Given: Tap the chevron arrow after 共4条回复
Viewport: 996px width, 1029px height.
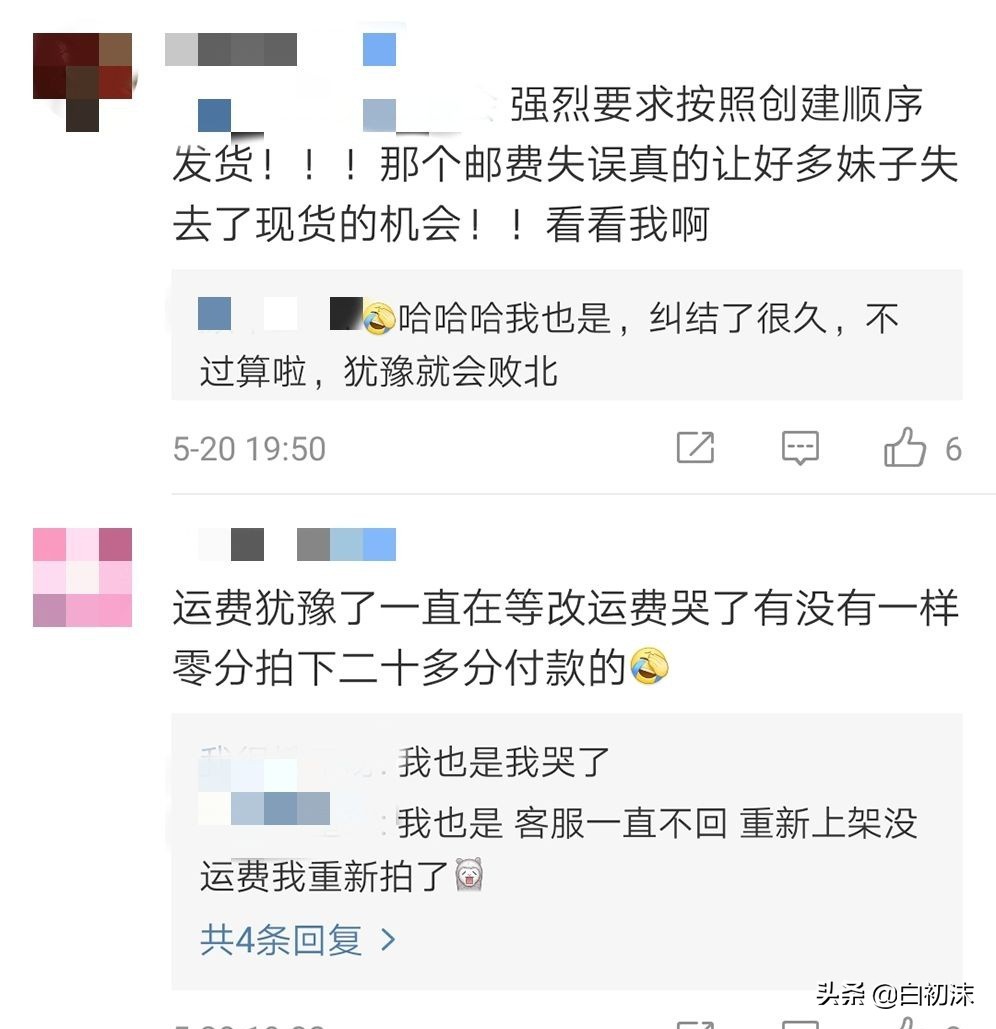Looking at the screenshot, I should tap(388, 940).
